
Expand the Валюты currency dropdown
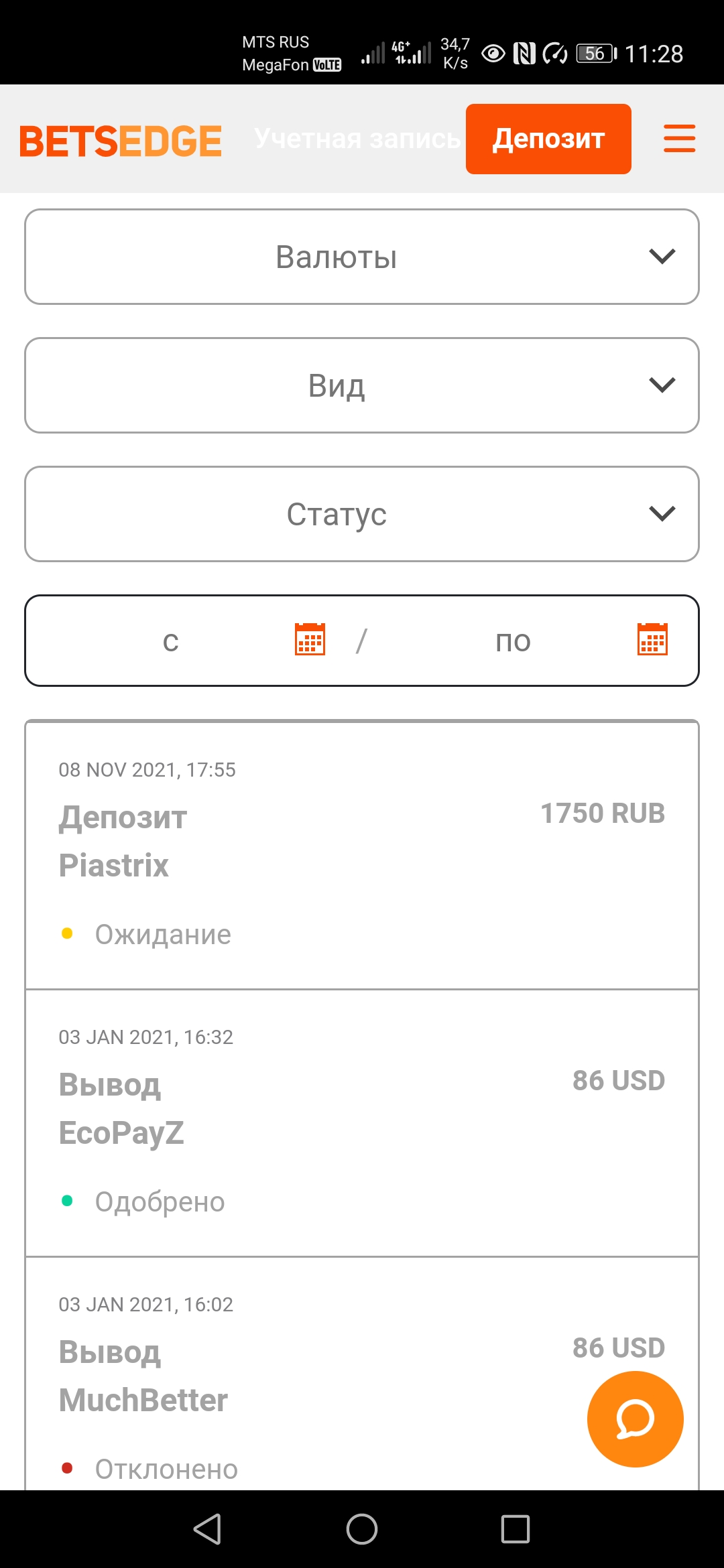[362, 257]
